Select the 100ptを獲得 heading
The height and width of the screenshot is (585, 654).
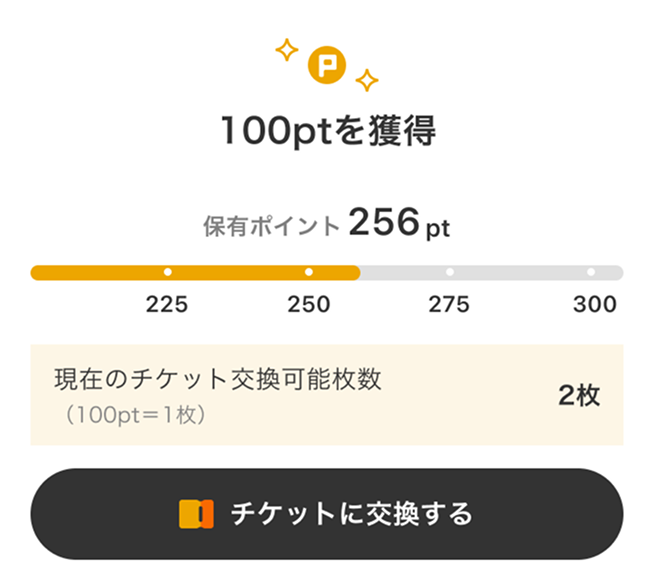click(327, 131)
